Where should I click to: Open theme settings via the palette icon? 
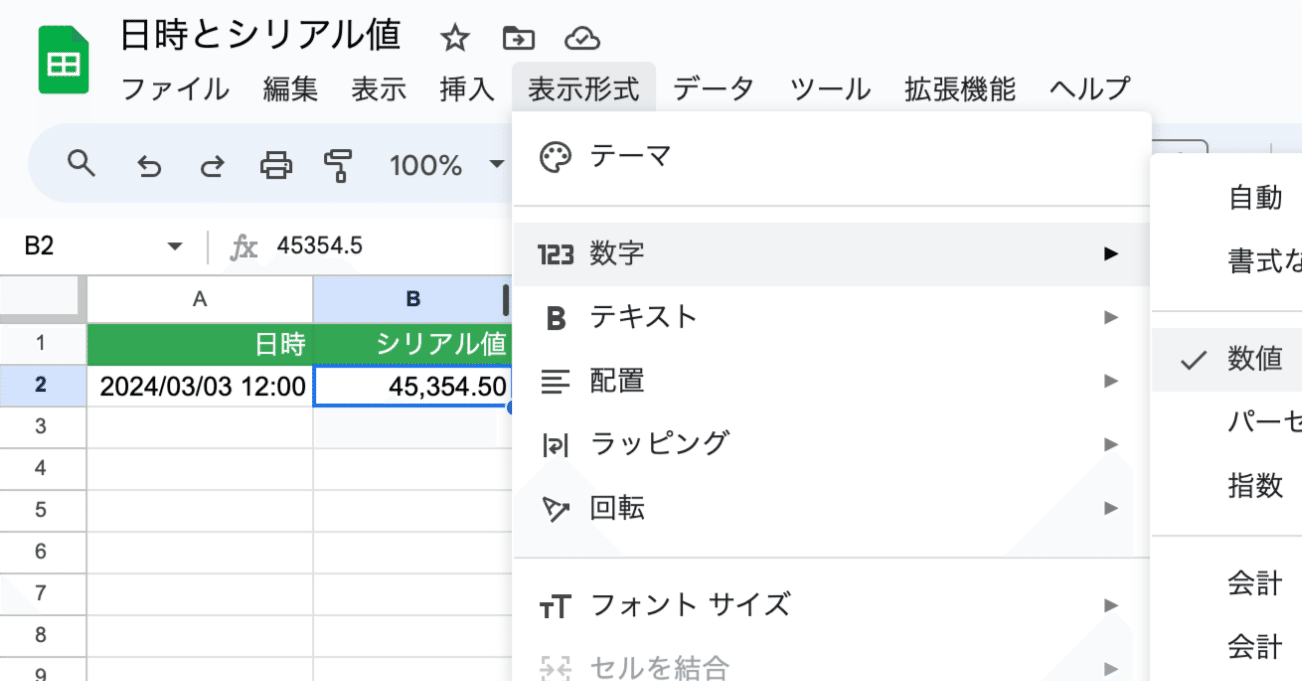click(556, 156)
